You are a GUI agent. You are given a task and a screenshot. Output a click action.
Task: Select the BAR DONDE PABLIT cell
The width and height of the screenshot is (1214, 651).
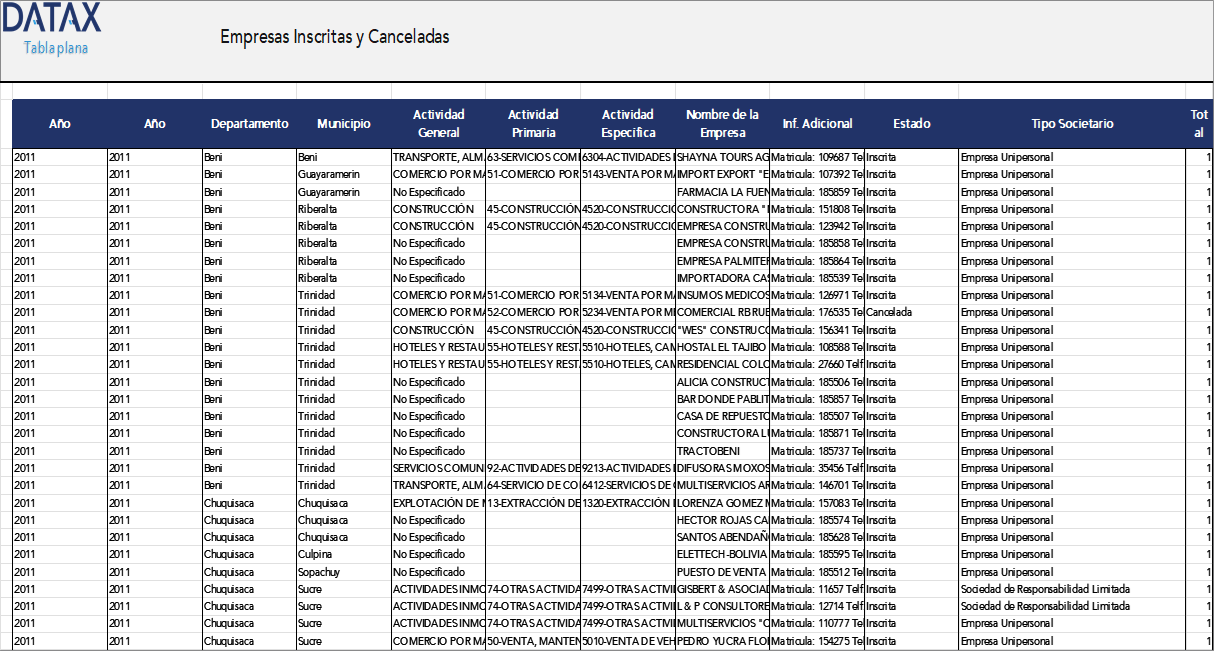pyautogui.click(x=723, y=399)
